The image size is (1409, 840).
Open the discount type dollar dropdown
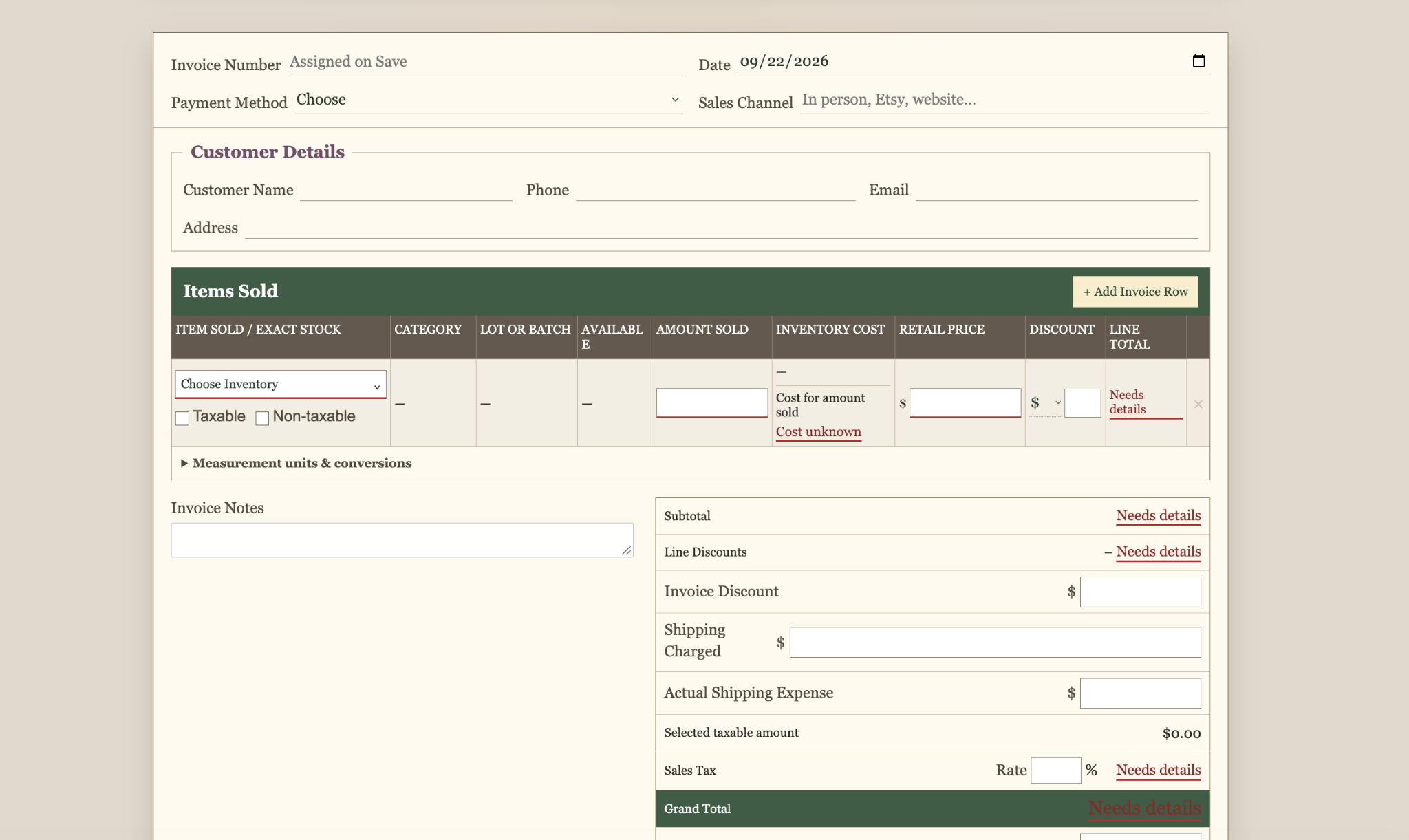tap(1046, 403)
